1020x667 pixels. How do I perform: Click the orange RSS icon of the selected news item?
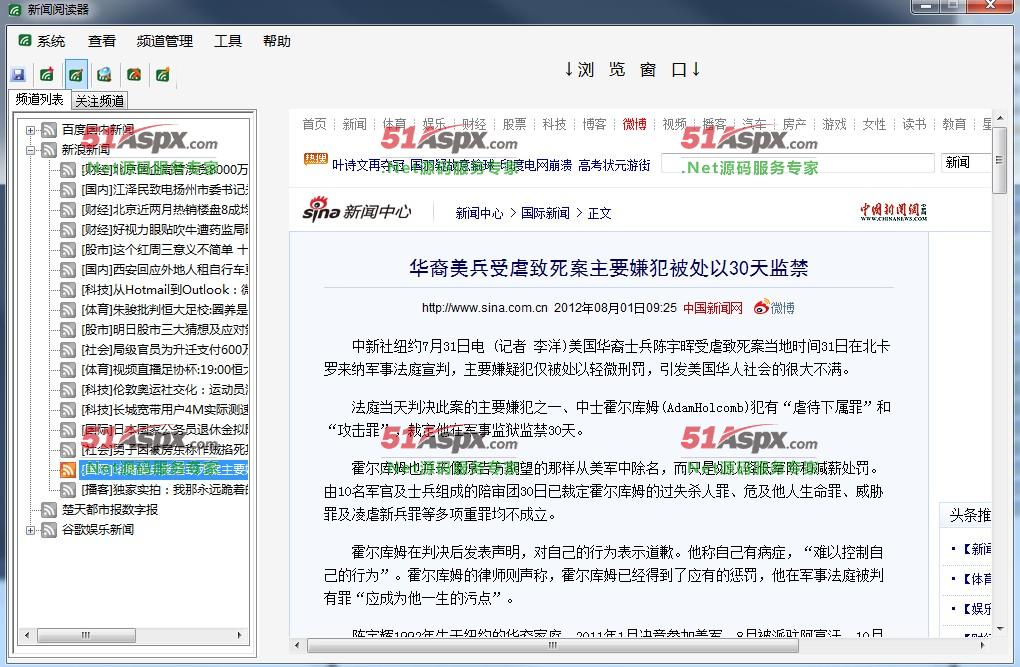click(x=68, y=469)
